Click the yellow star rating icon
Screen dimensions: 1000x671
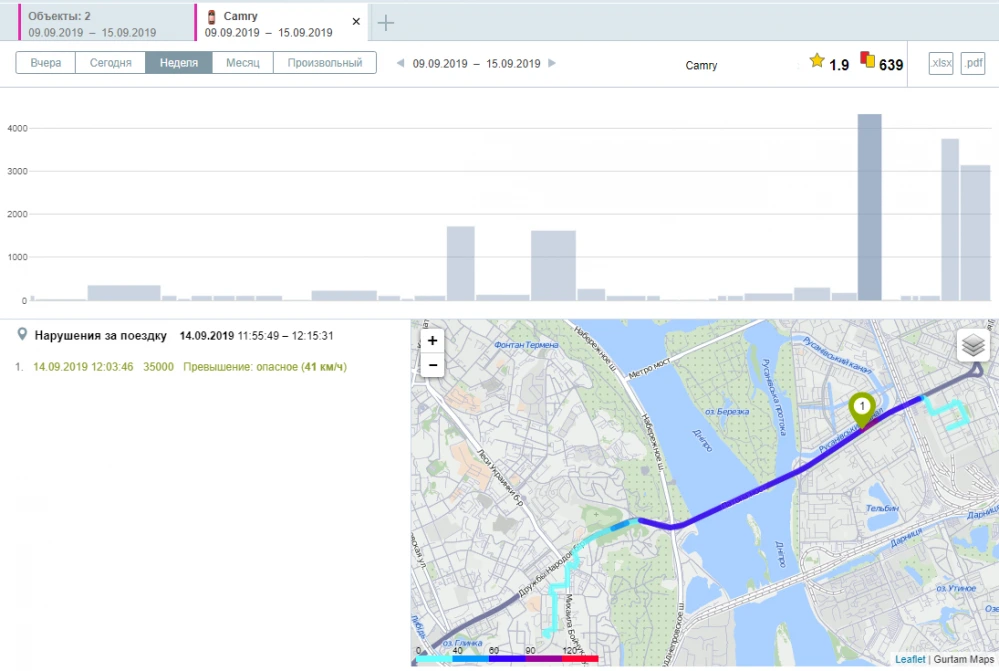point(817,62)
